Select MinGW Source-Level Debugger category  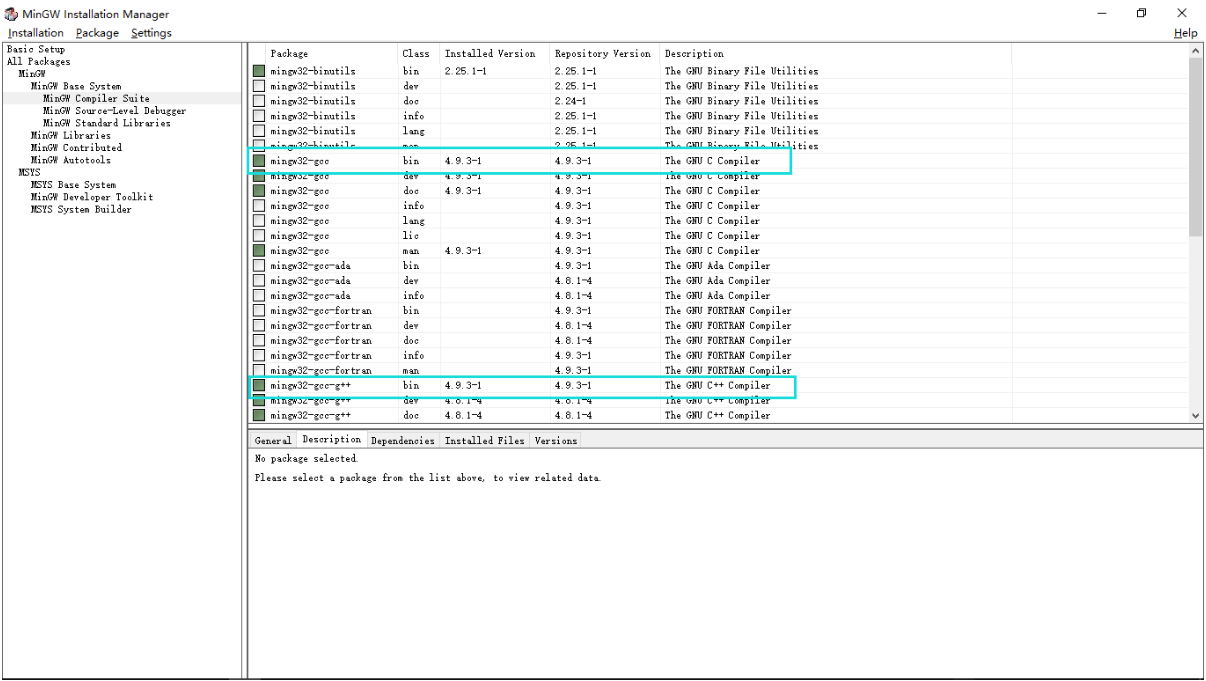(114, 111)
